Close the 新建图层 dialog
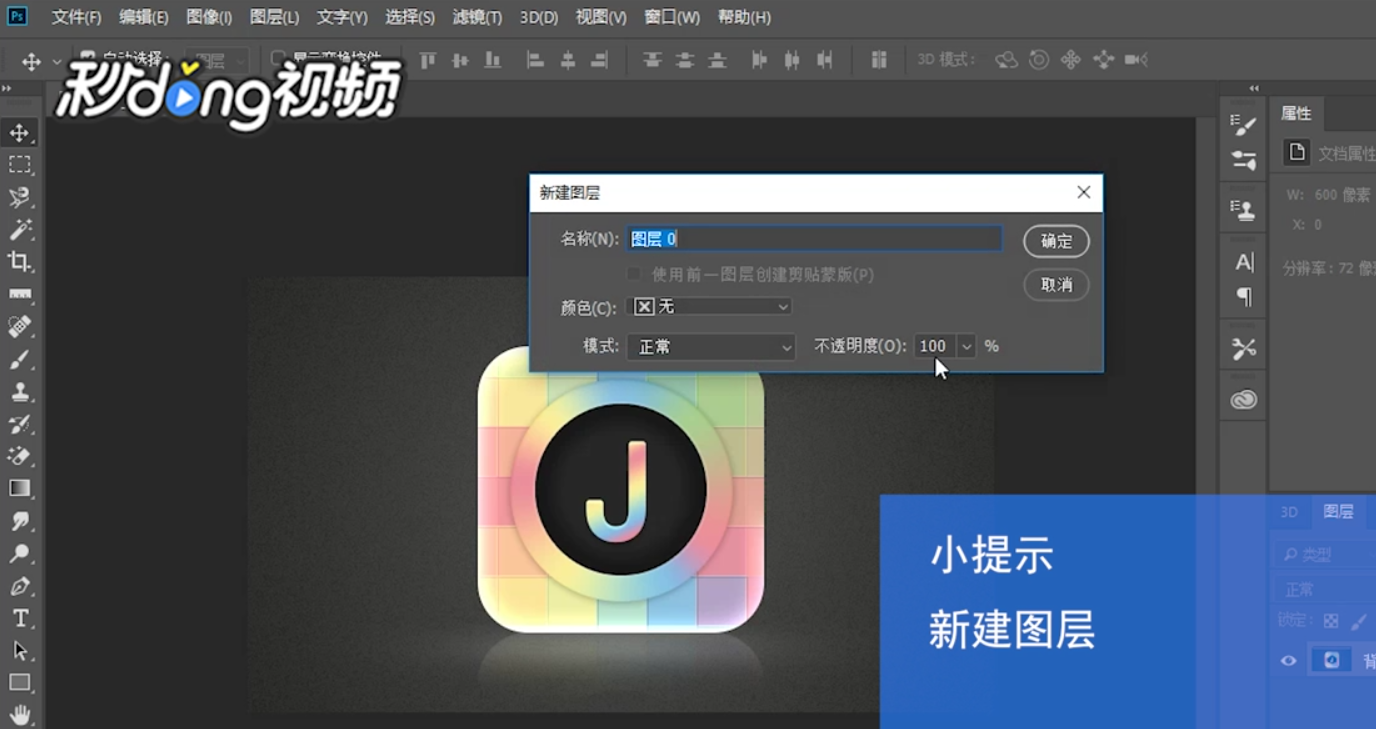The image size is (1376, 729). pos(1083,192)
